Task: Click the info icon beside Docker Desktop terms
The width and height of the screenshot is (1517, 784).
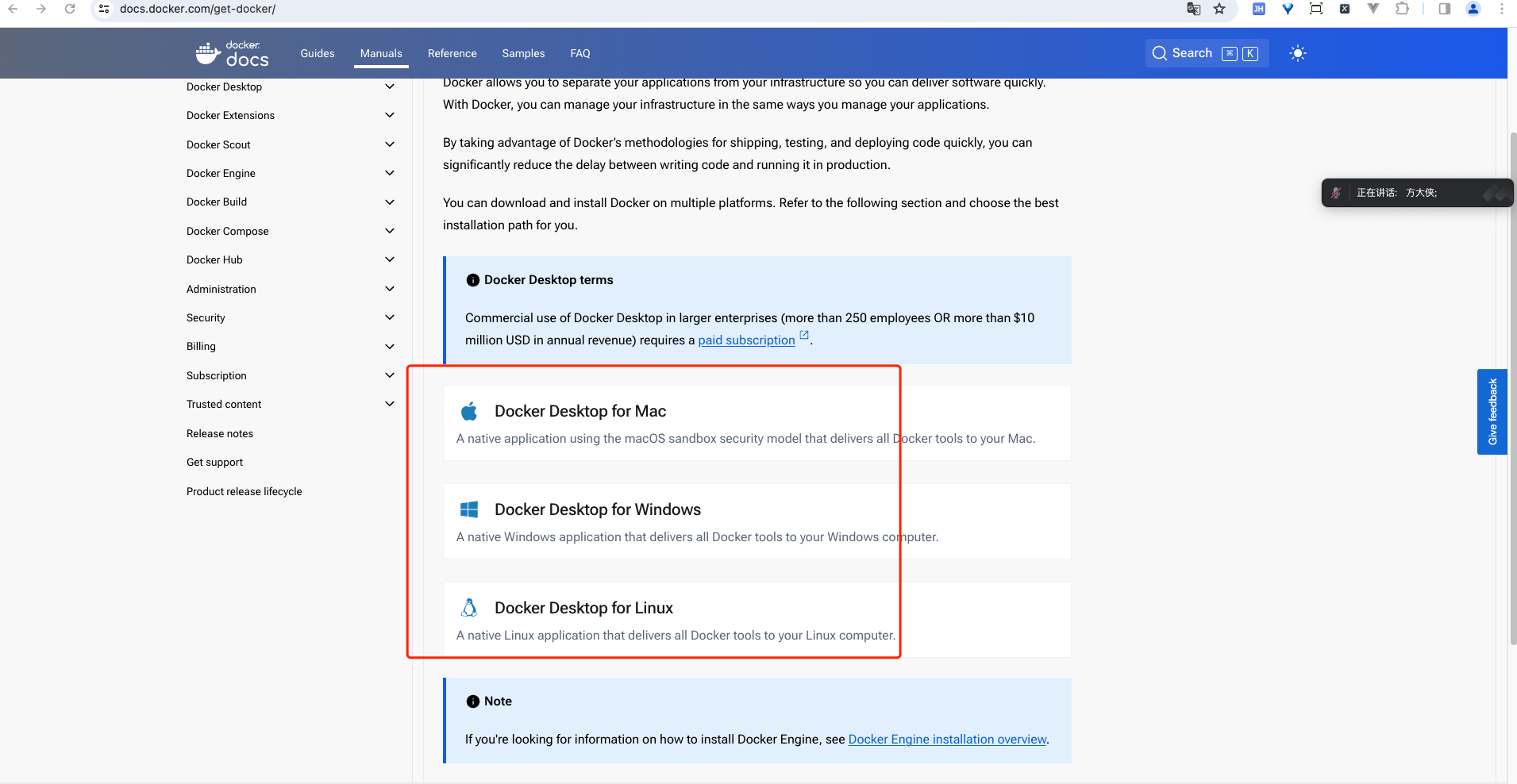Action: [473, 280]
